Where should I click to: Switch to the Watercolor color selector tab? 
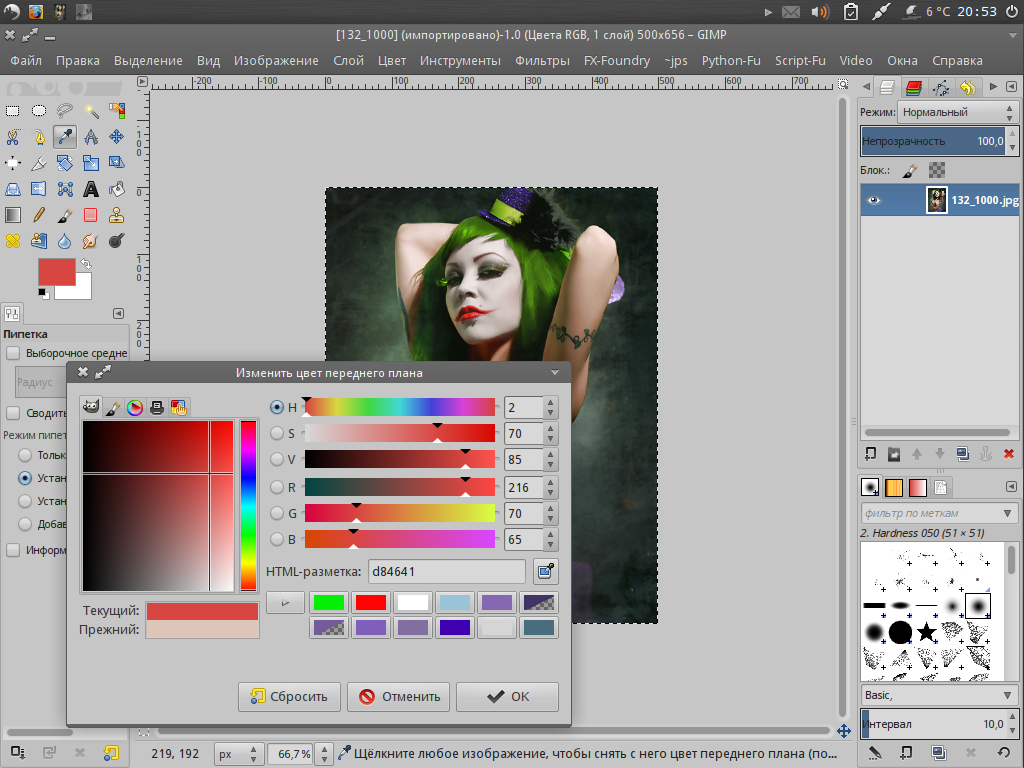tap(113, 408)
